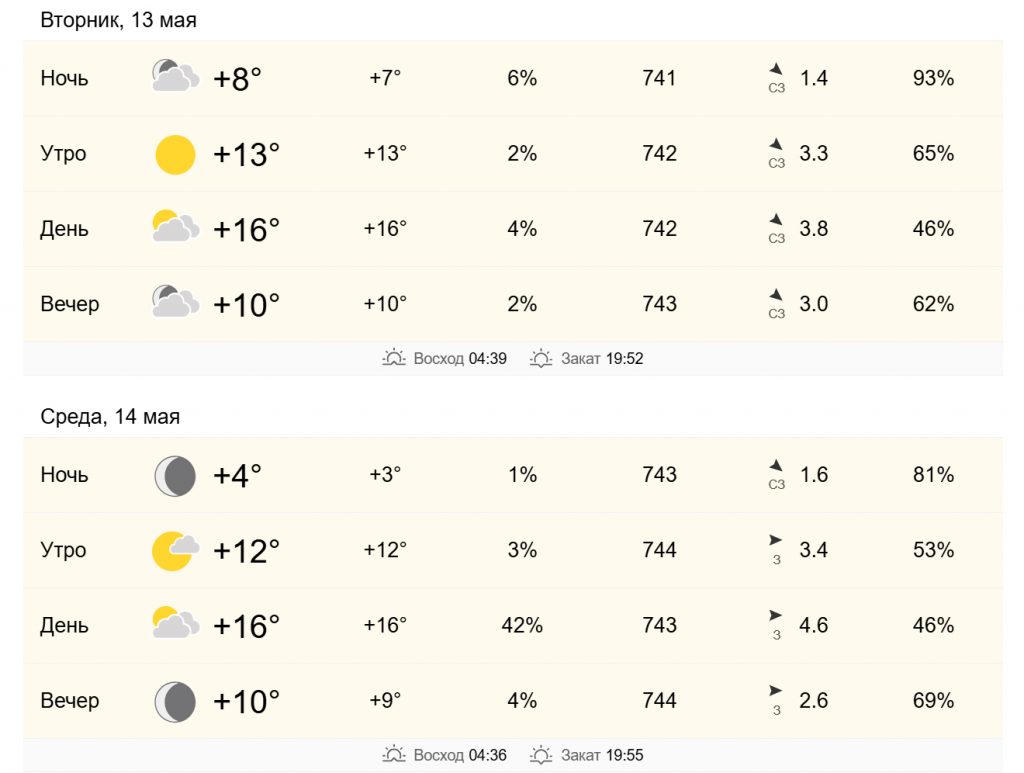Select the Среда, 14 мая heading

pos(110,417)
